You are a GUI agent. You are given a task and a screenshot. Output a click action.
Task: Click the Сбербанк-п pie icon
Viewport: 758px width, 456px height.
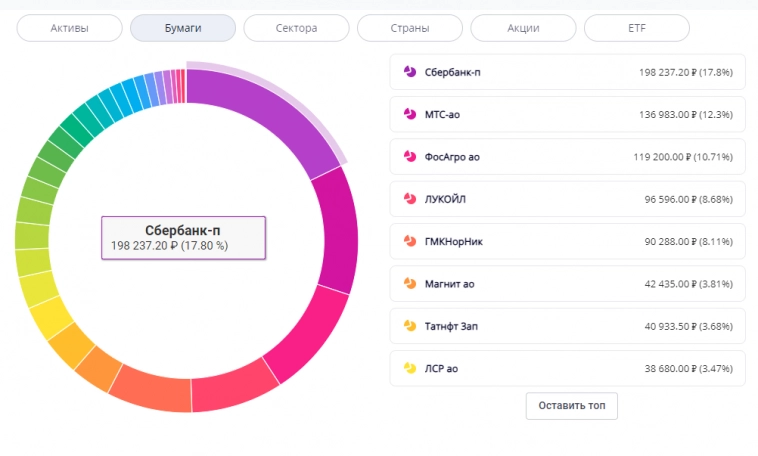(409, 72)
